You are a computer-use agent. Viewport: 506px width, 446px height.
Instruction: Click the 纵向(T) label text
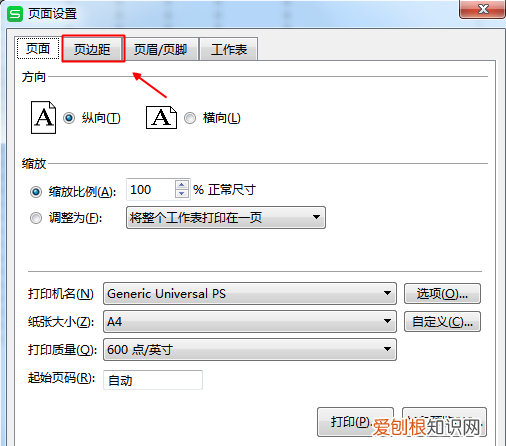click(x=101, y=118)
